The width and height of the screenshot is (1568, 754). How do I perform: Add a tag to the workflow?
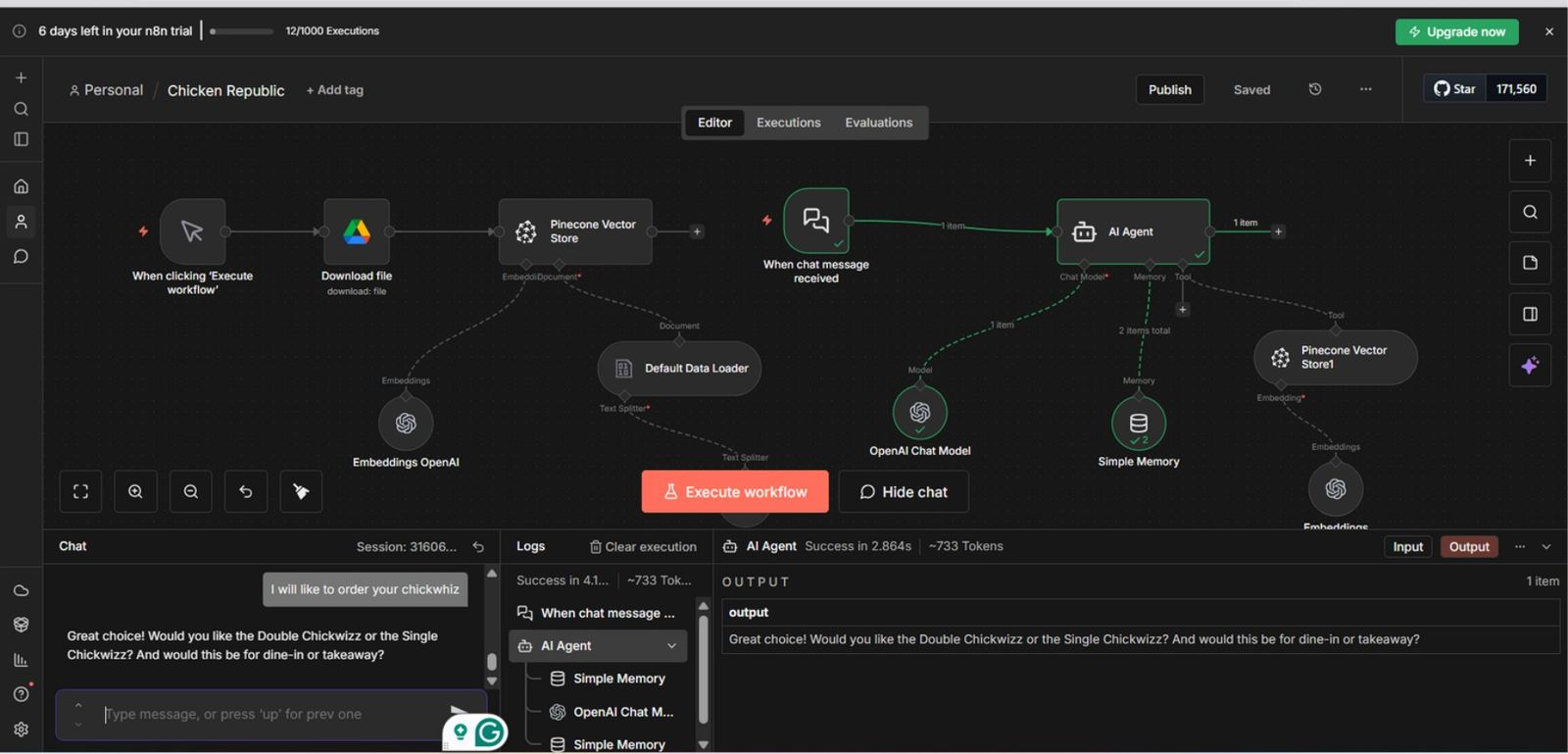tap(335, 90)
